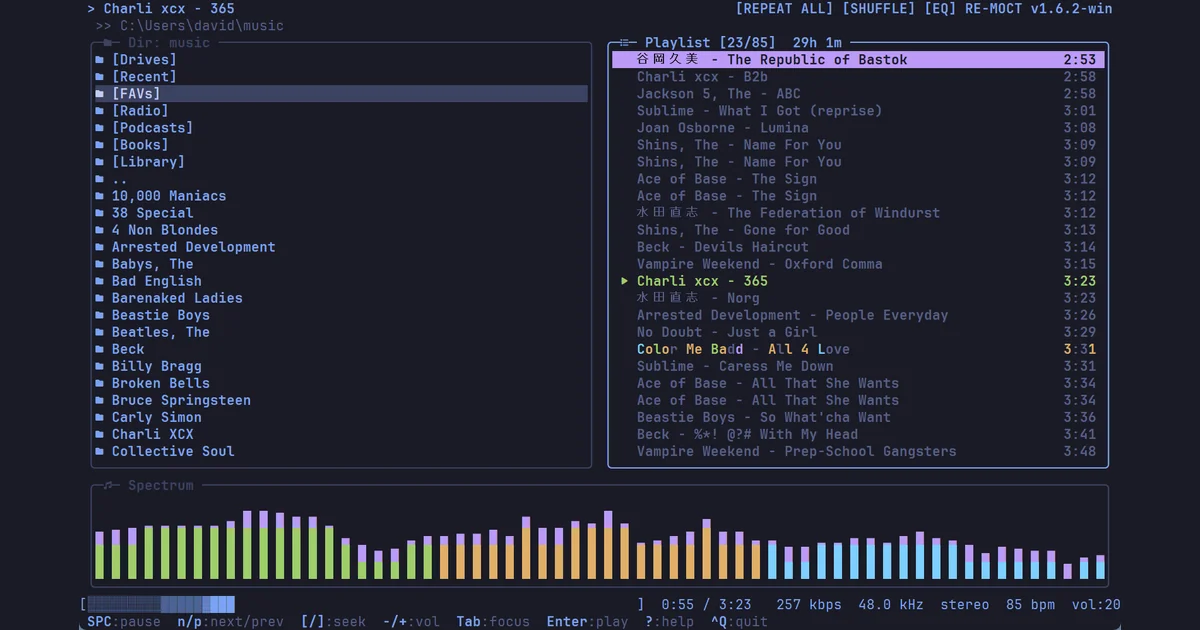This screenshot has height=630, width=1200.
Task: Click the folder icon beside Broken Bells
Action: tap(99, 383)
